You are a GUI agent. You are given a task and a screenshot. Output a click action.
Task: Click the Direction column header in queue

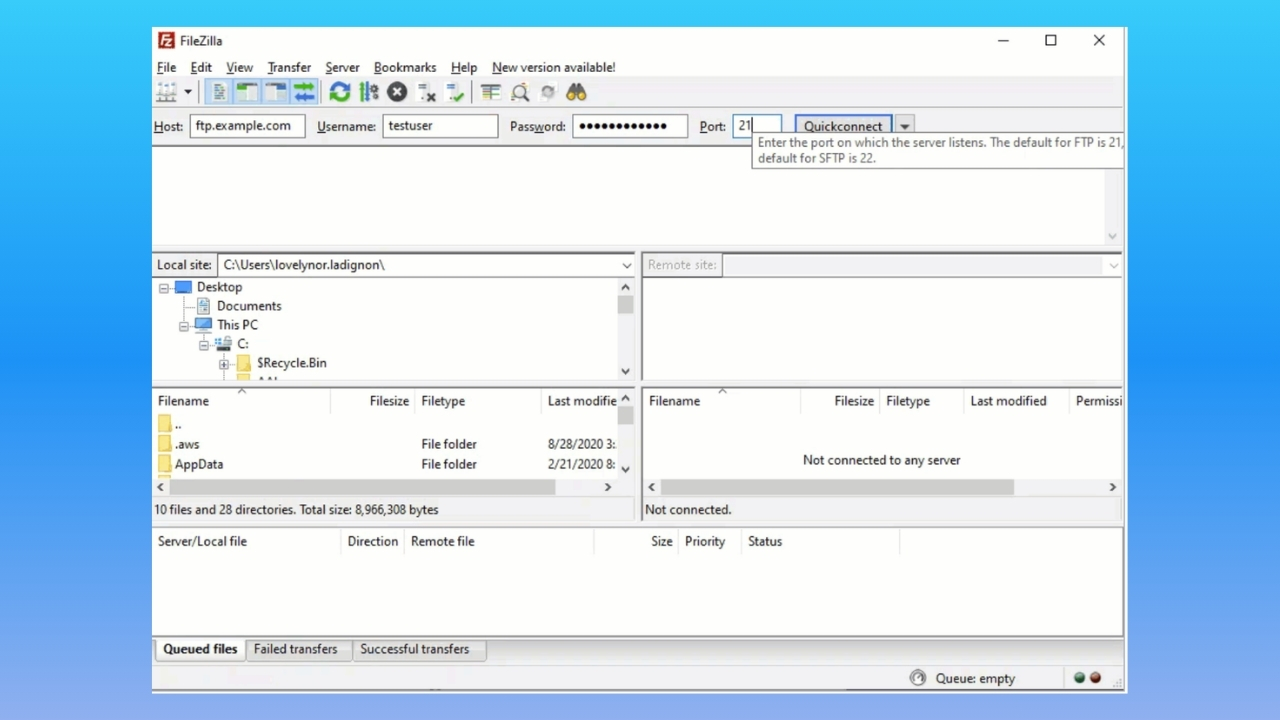pos(372,541)
